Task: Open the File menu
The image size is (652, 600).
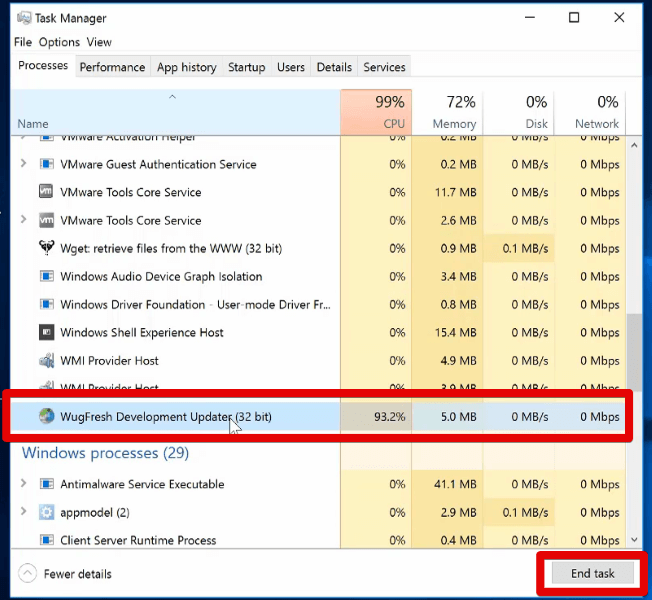Action: click(x=23, y=42)
